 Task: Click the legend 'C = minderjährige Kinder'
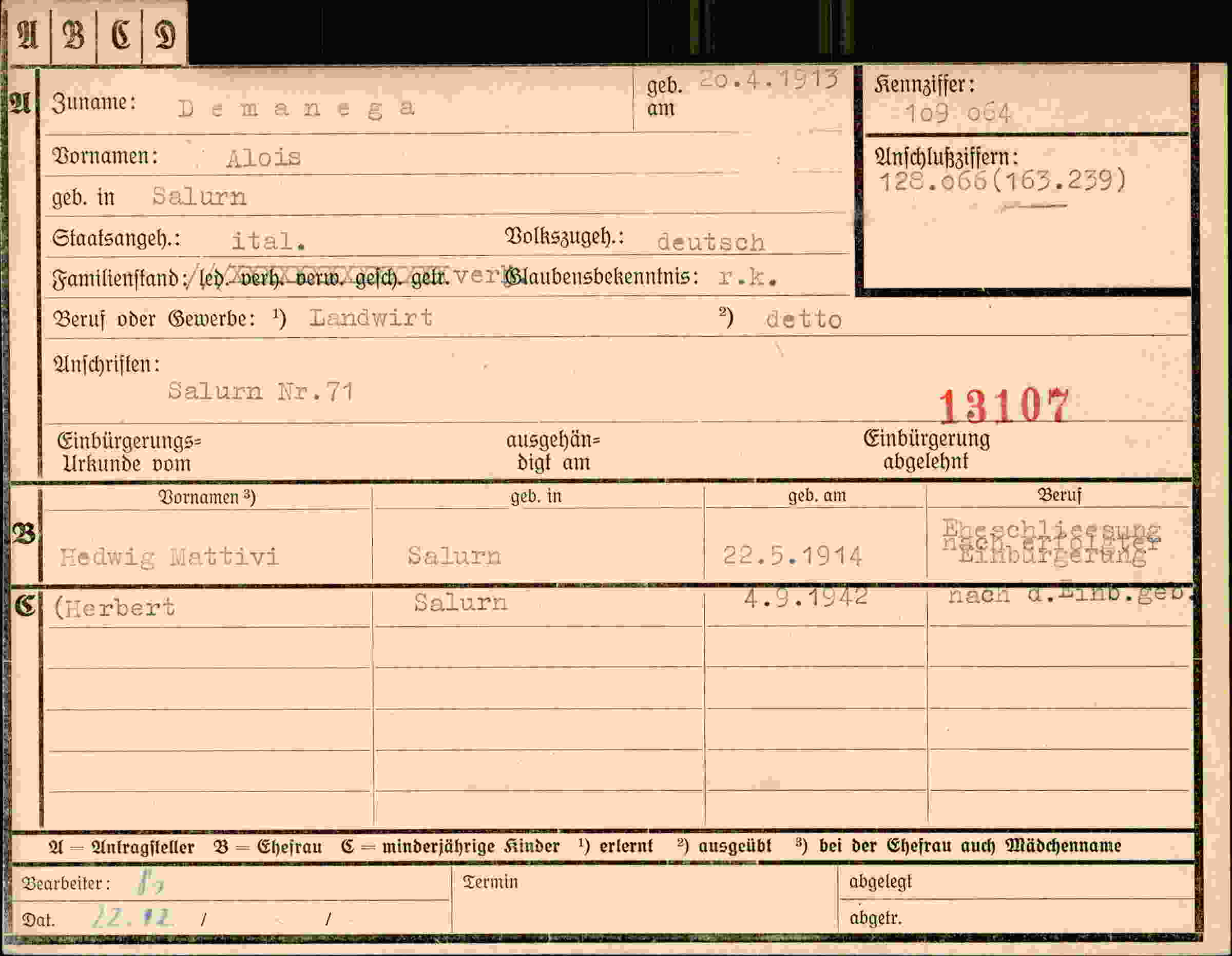click(x=450, y=847)
